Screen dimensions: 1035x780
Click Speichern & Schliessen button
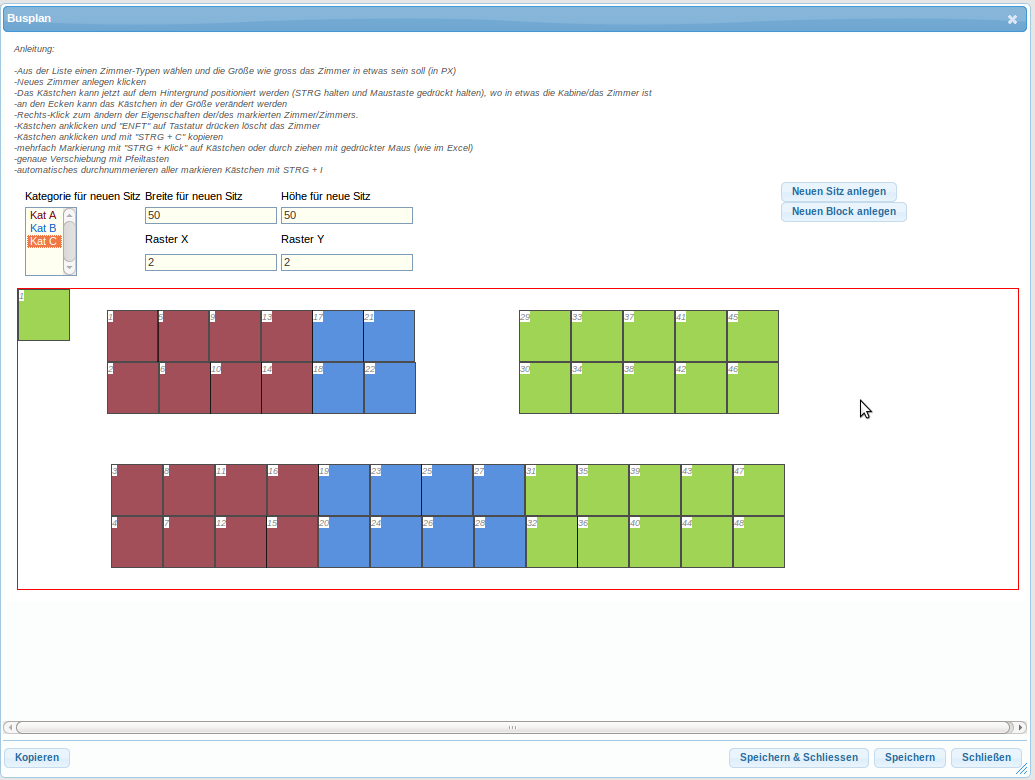(x=798, y=757)
